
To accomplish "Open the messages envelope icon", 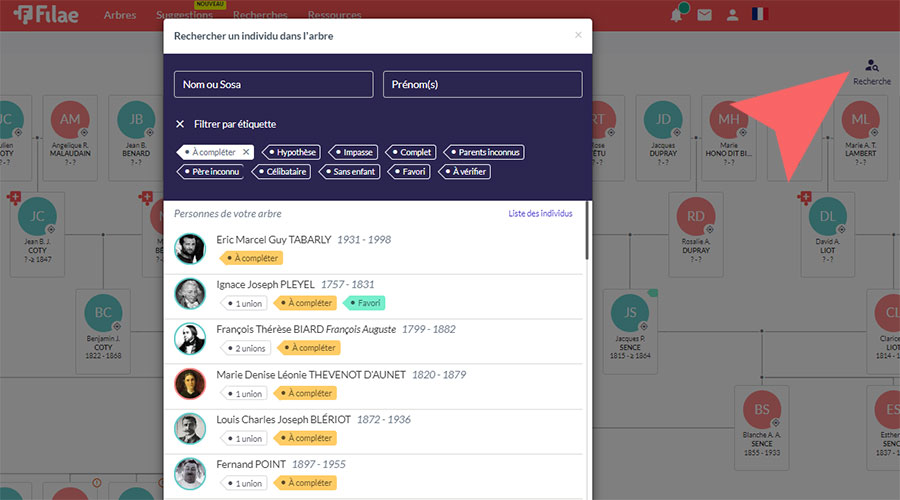I will point(705,15).
